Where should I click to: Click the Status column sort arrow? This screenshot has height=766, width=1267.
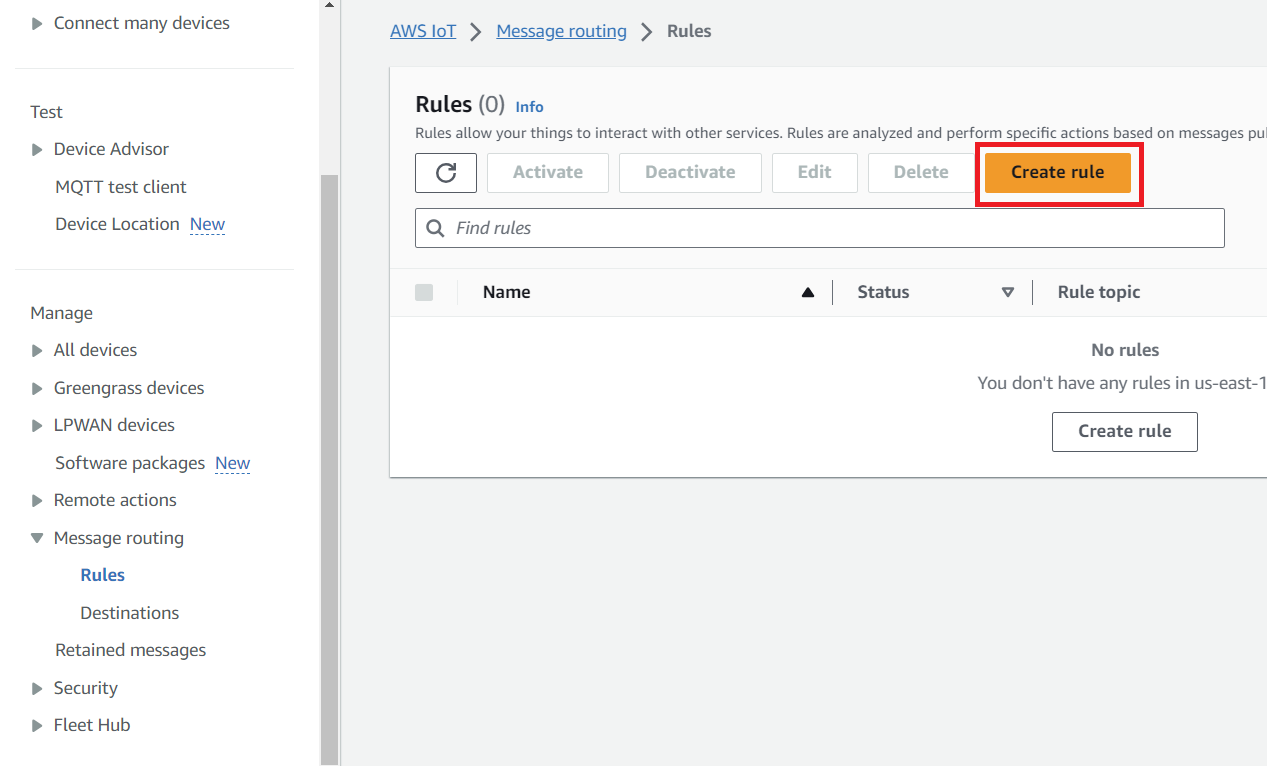tap(1007, 292)
